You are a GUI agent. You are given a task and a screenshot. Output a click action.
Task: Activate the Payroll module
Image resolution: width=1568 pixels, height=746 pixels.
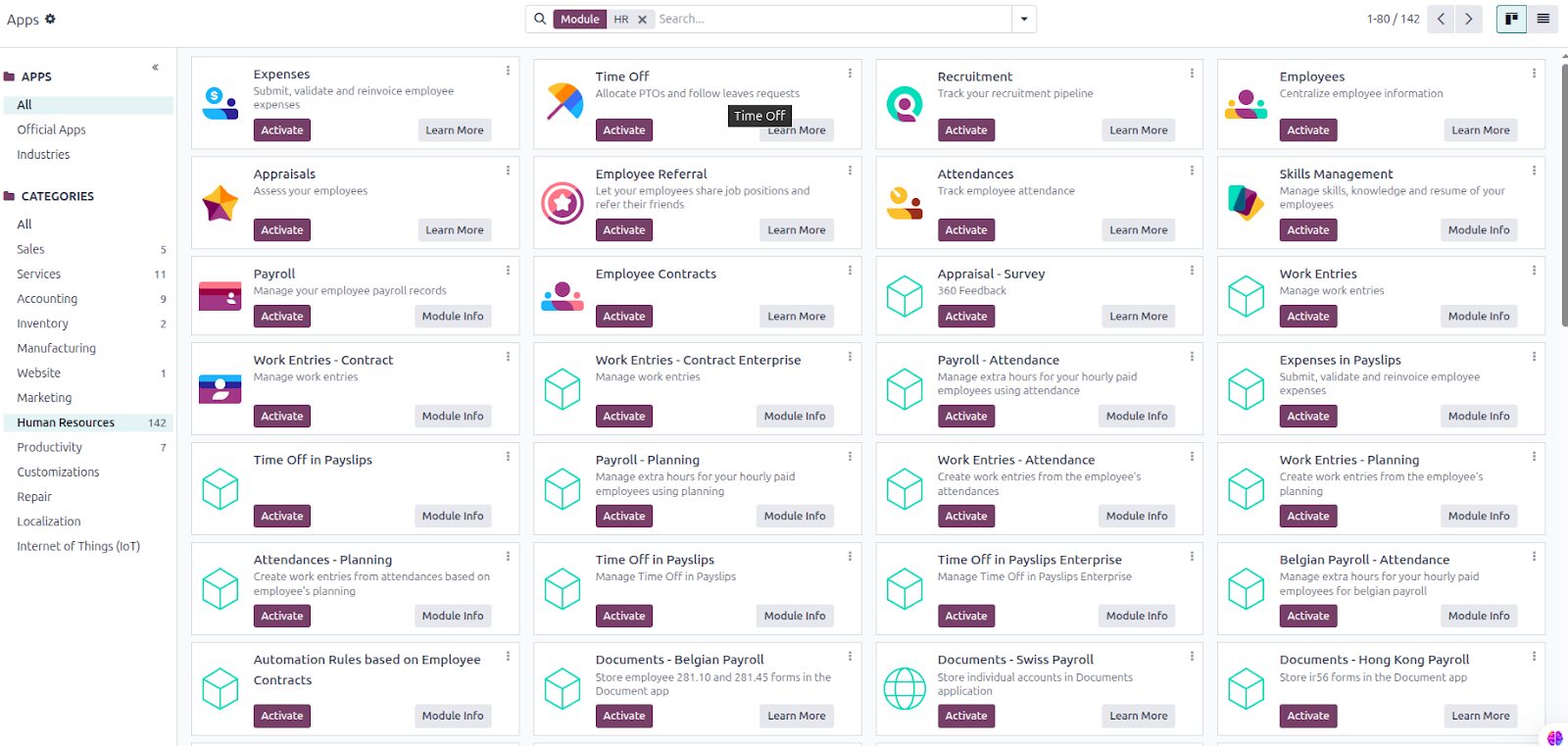coord(282,317)
